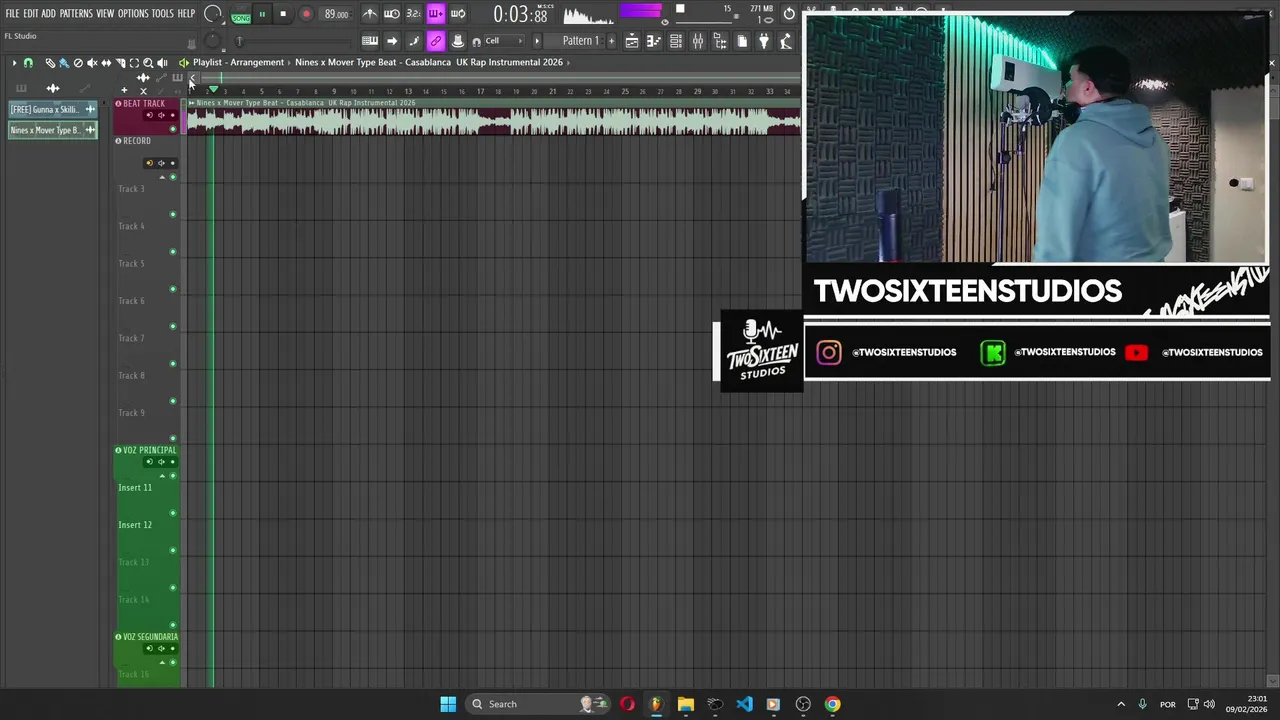Toggle the highlighted overdub recording icon
Screen dimensions: 1280x720
pyautogui.click(x=435, y=14)
